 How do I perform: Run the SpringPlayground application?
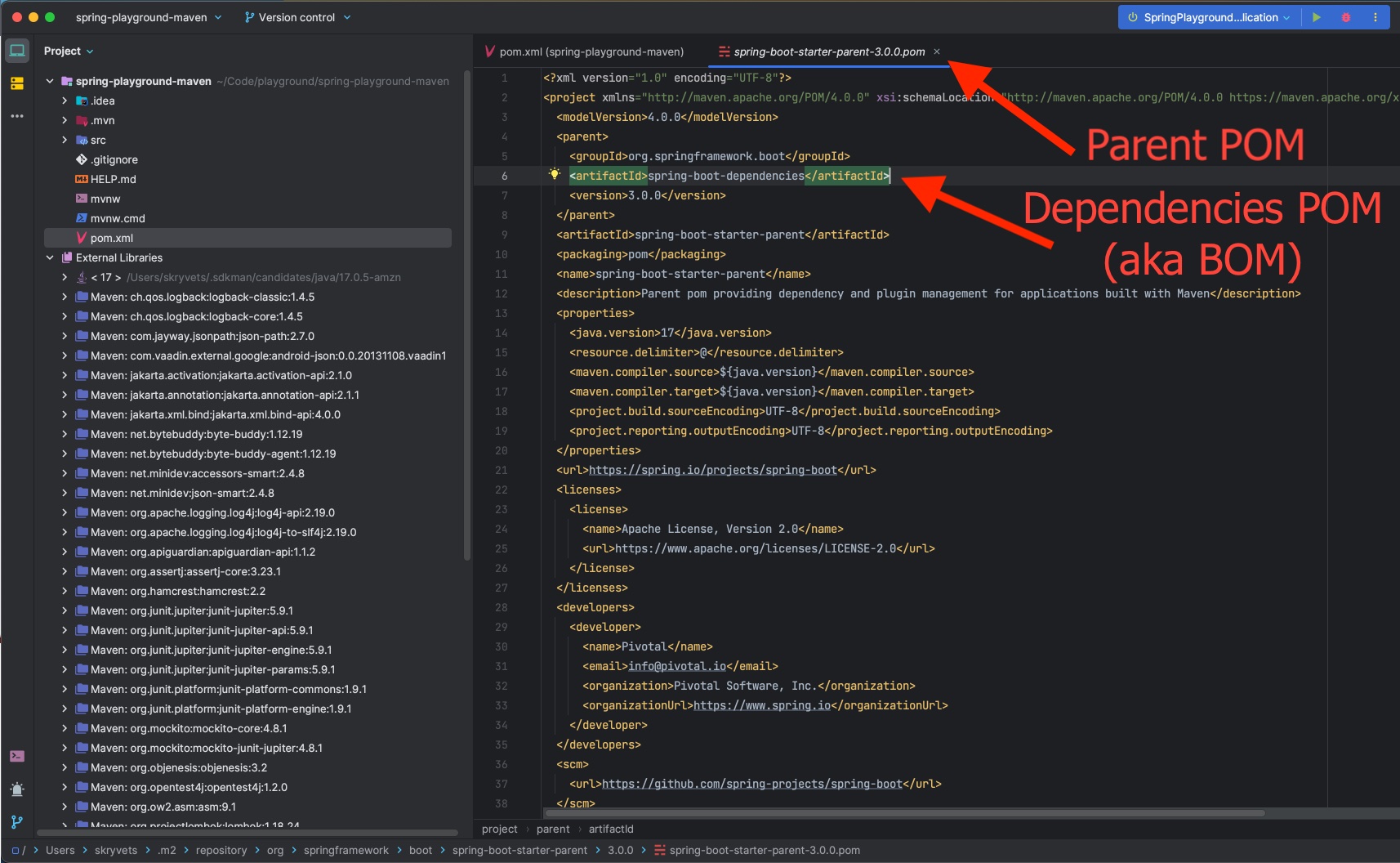pos(1317,16)
